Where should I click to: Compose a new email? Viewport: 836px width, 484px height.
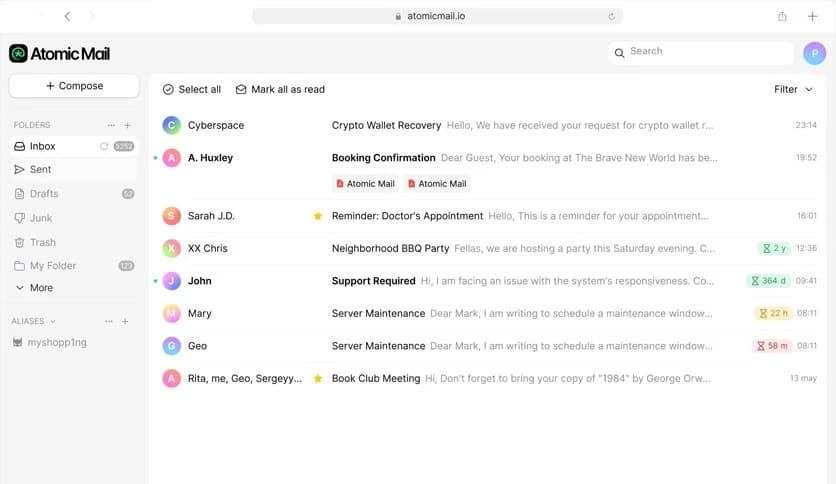click(x=74, y=86)
